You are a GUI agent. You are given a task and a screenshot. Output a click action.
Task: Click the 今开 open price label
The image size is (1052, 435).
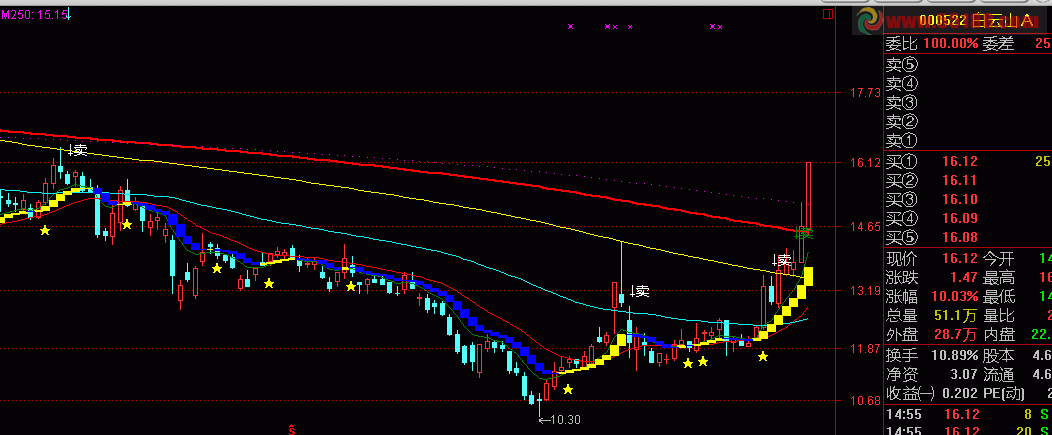click(1000, 258)
